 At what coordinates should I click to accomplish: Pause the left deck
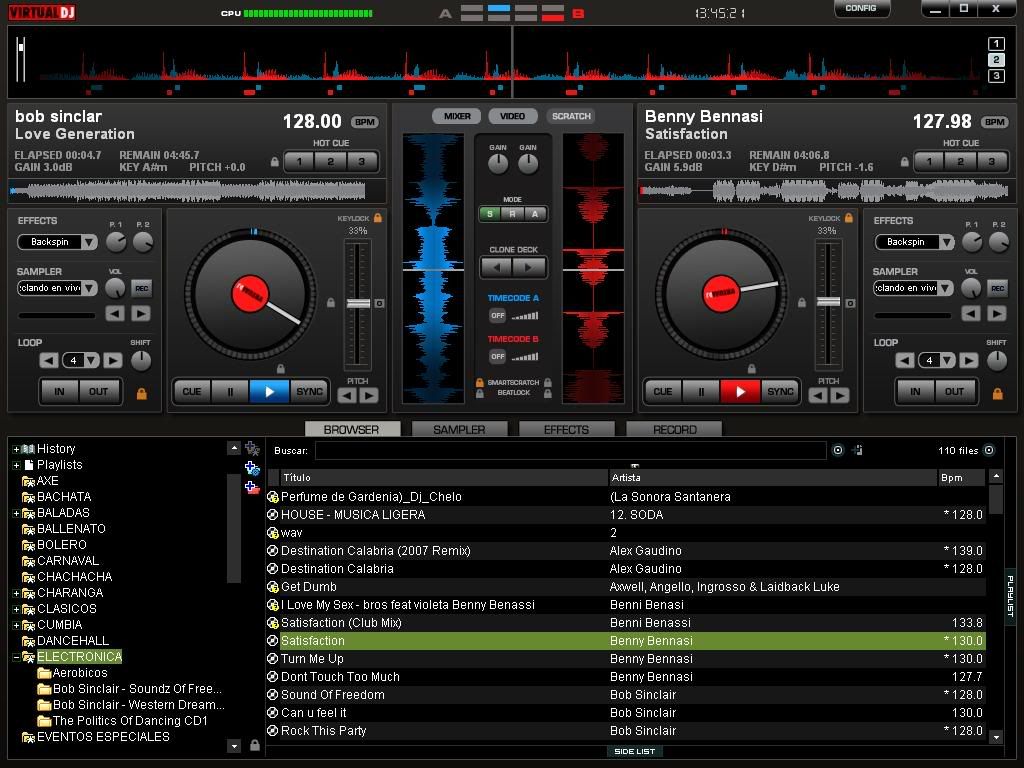point(230,392)
